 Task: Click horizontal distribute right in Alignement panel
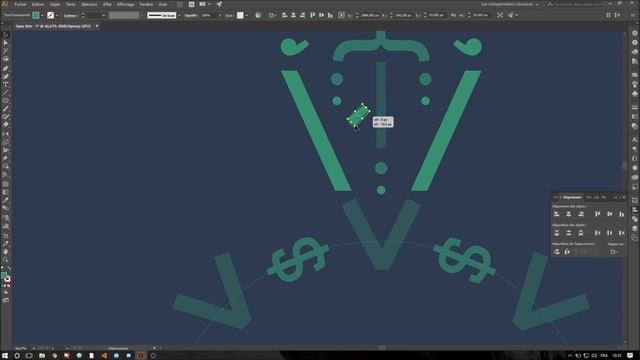[621, 233]
